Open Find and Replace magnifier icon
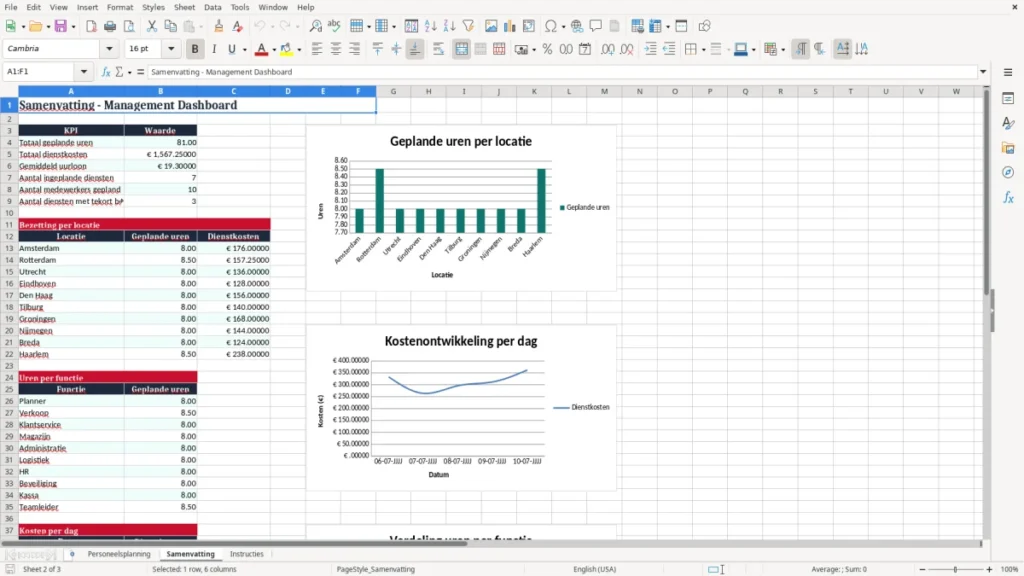This screenshot has height=576, width=1024. click(315, 26)
